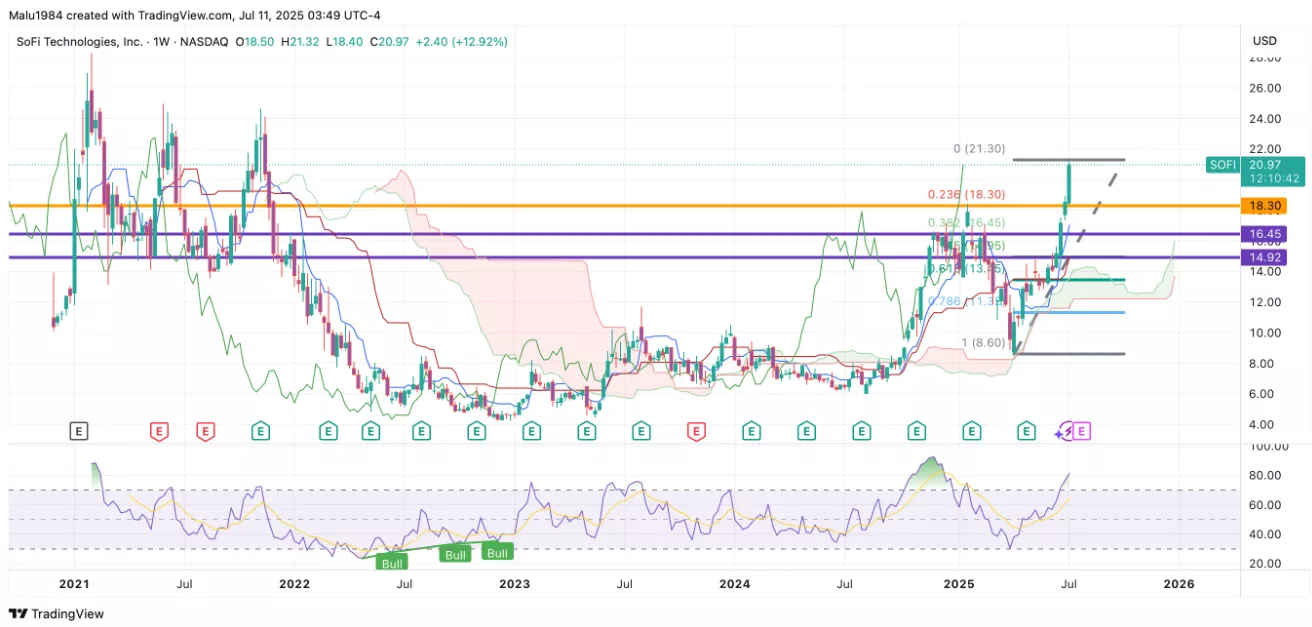
Task: Click the 0 (21.30) Fibonacci level label
Action: tap(978, 149)
